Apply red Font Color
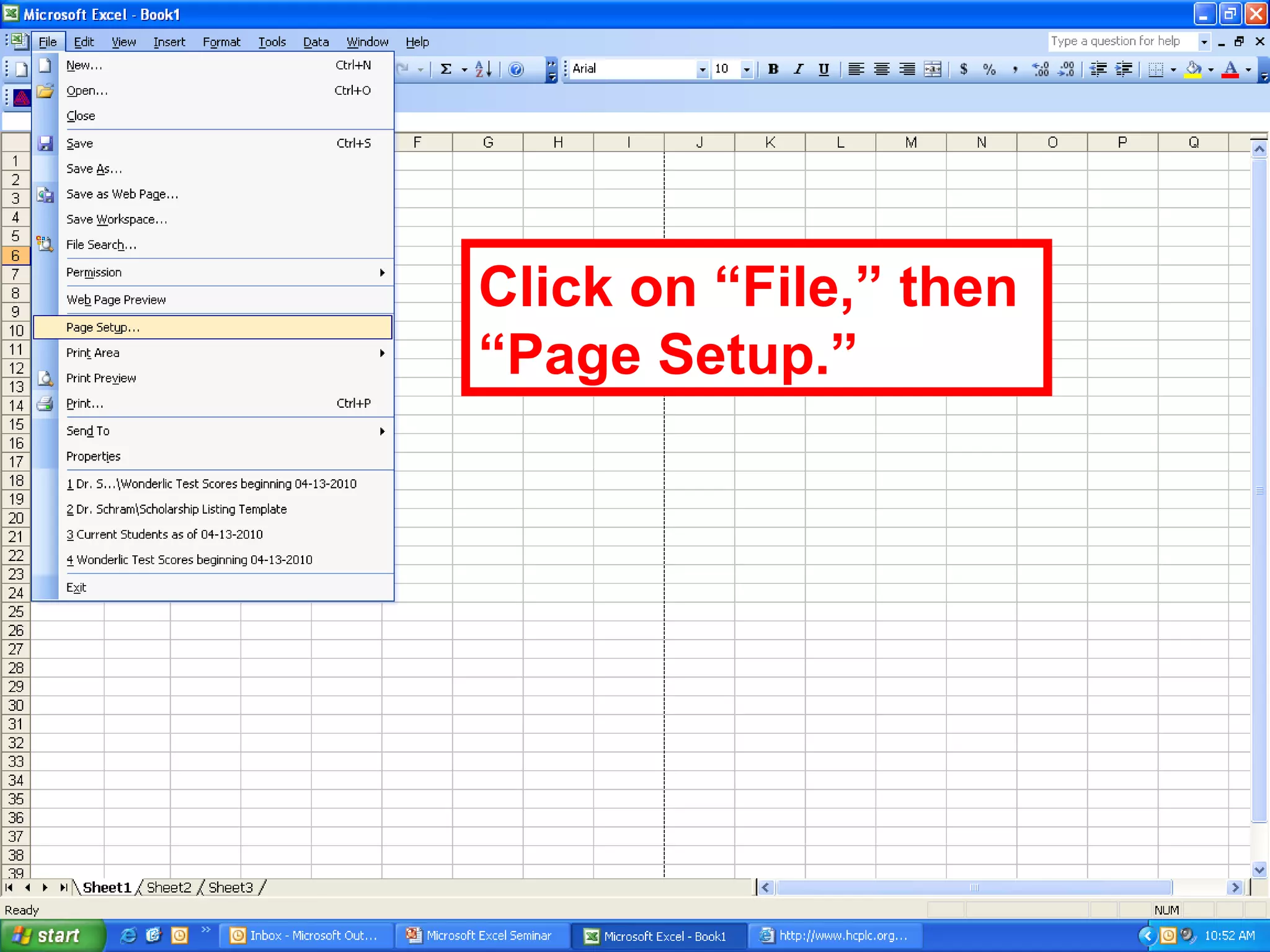Screen dimensions: 1270x952 1230,69
